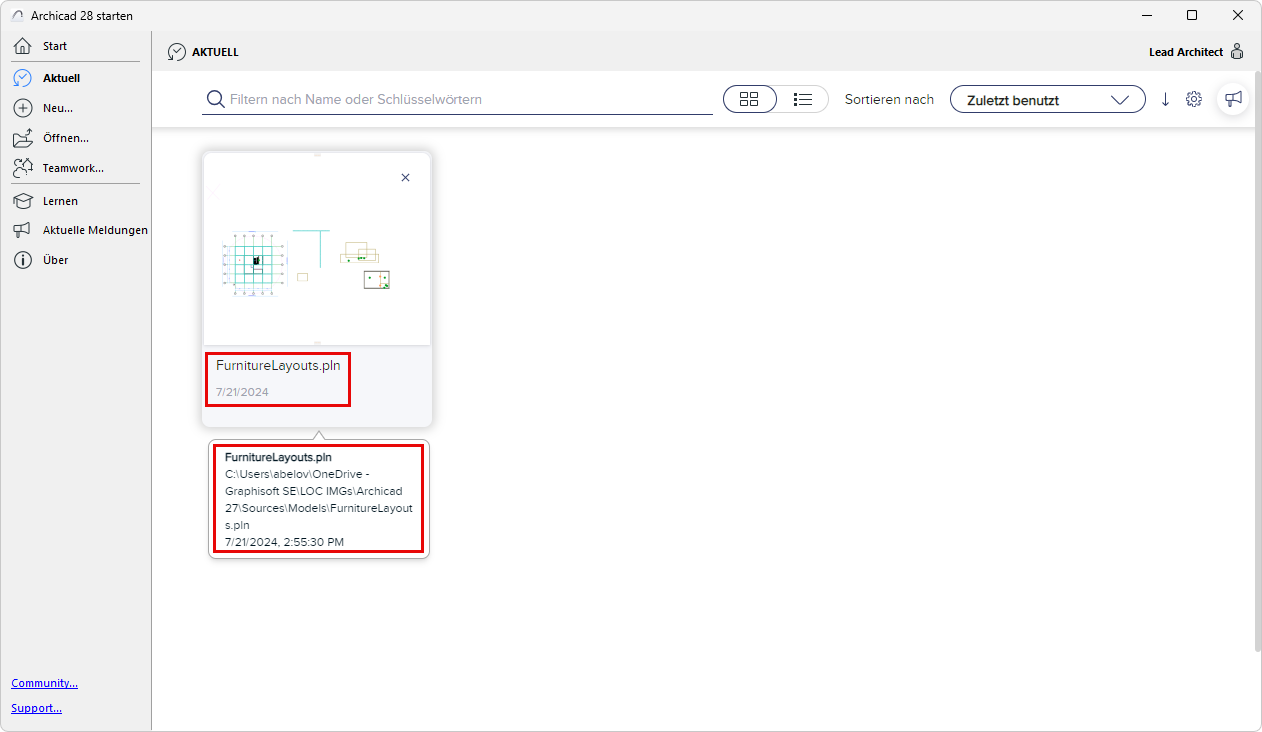The image size is (1262, 732).
Task: Click the Archicad logo in title bar
Action: click(x=17, y=16)
